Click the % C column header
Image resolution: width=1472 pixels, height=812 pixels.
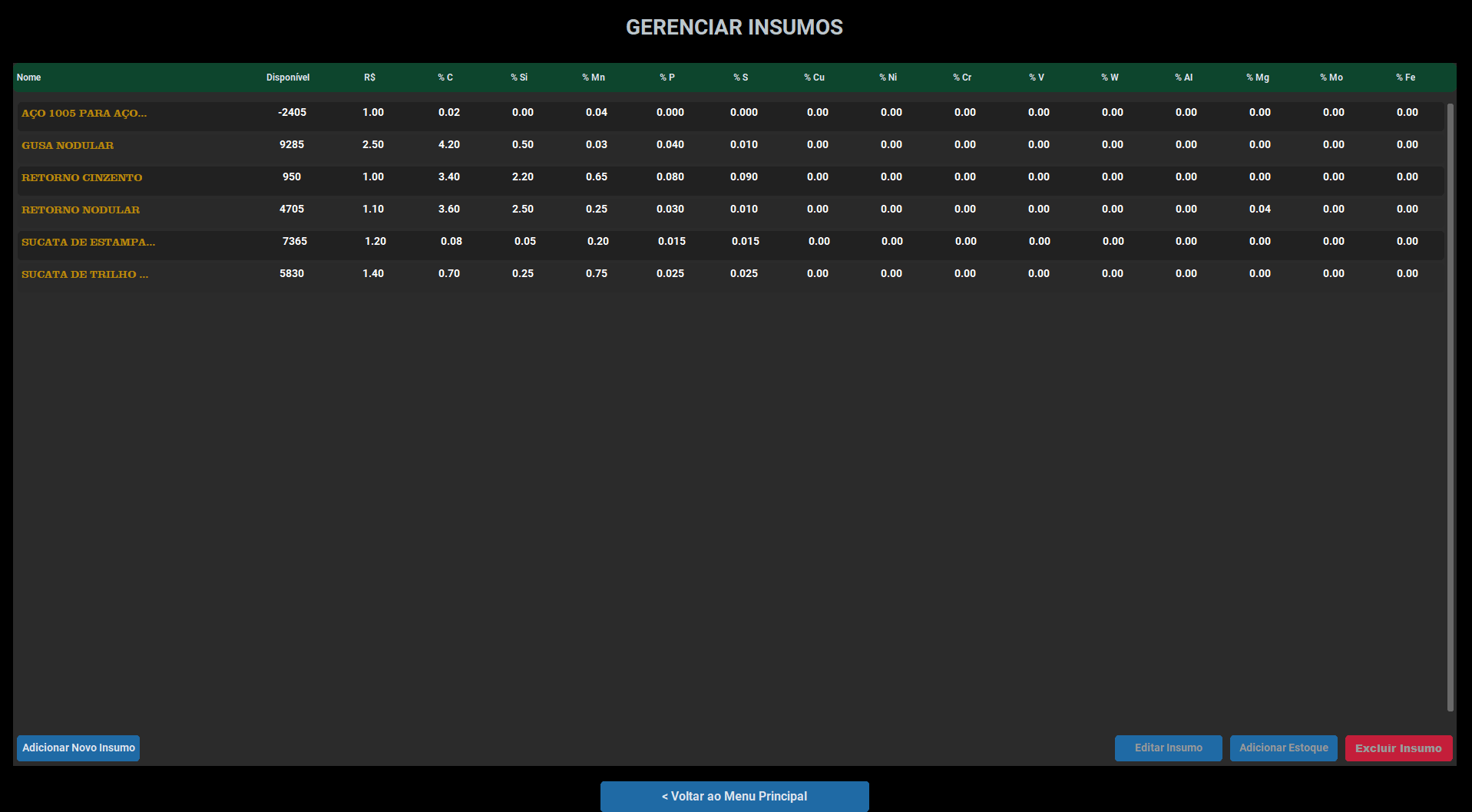(x=445, y=78)
